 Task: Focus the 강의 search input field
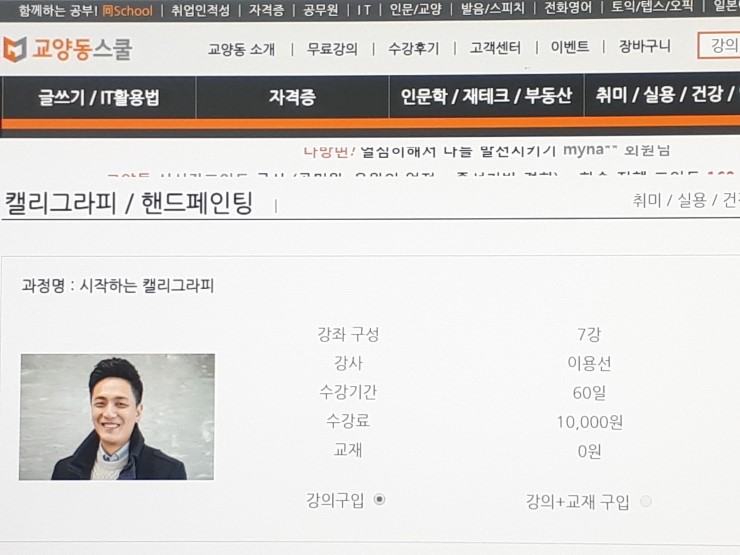coord(719,46)
